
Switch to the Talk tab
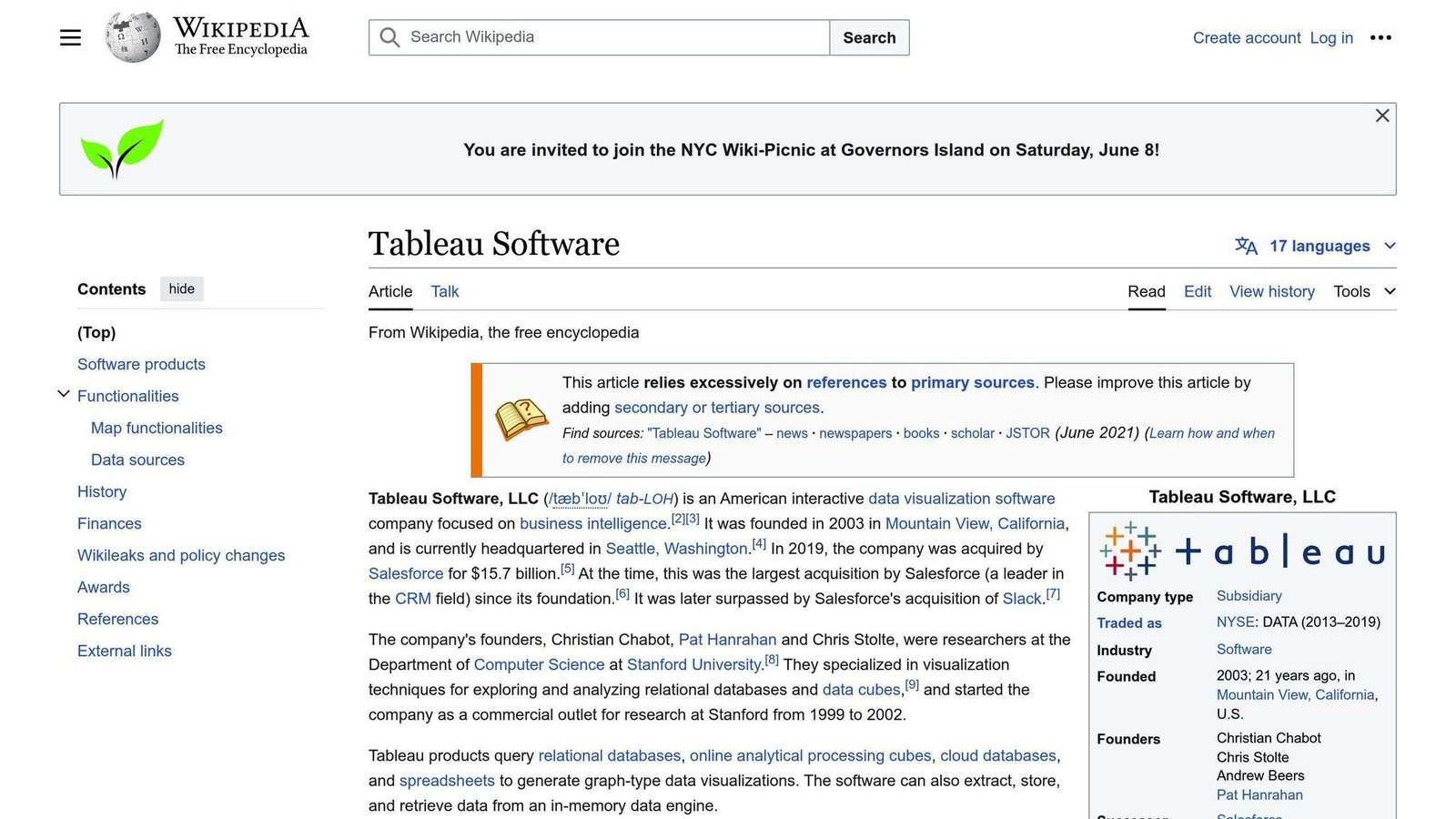pos(445,291)
